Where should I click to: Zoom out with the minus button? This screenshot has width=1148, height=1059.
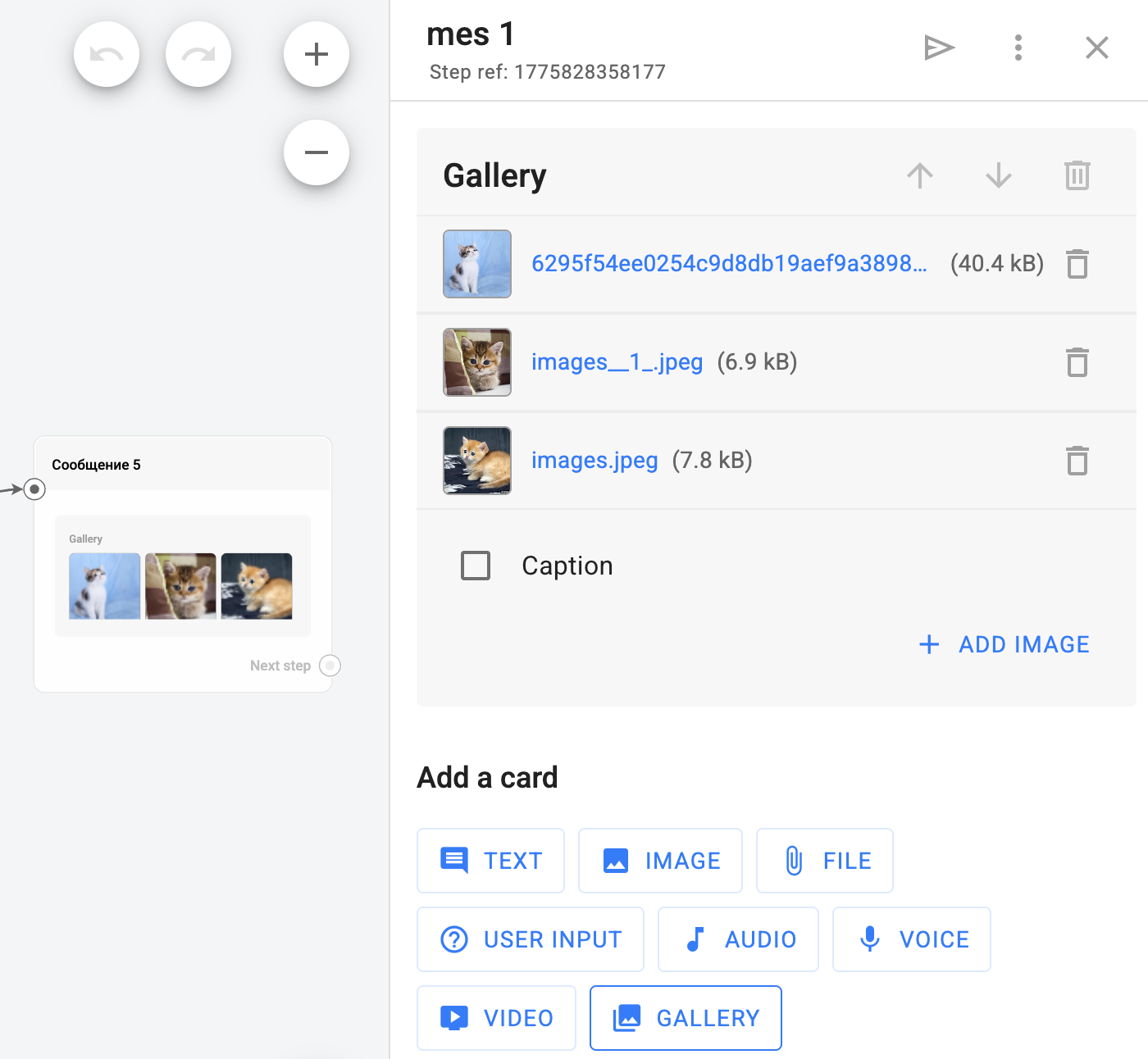317,152
